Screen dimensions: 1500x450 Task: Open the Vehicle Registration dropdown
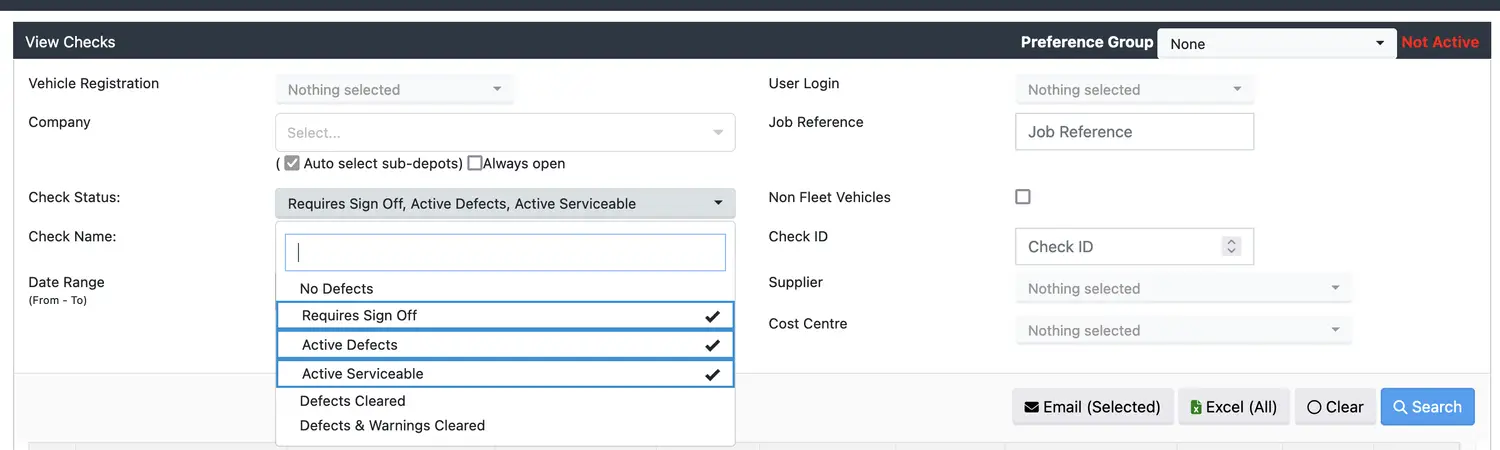point(394,90)
